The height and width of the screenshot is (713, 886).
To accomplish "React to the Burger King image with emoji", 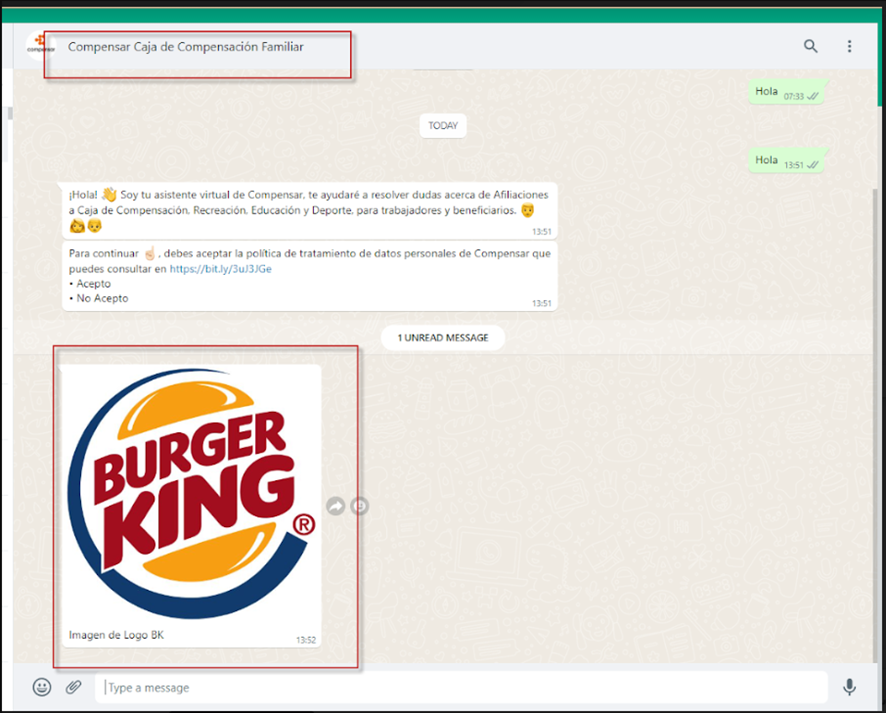I will click(x=360, y=506).
